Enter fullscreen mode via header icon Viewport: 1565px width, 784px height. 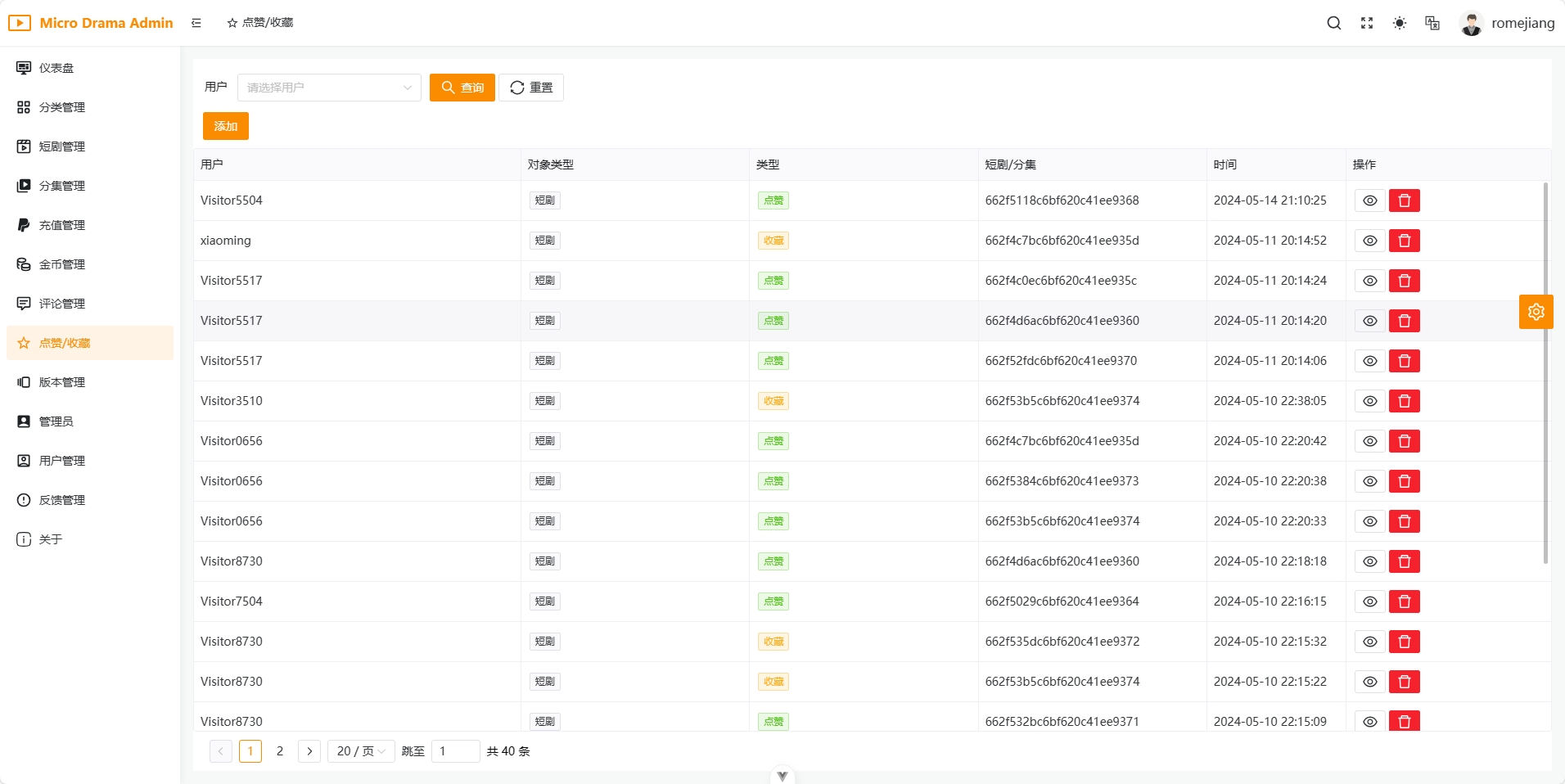coord(1367,23)
